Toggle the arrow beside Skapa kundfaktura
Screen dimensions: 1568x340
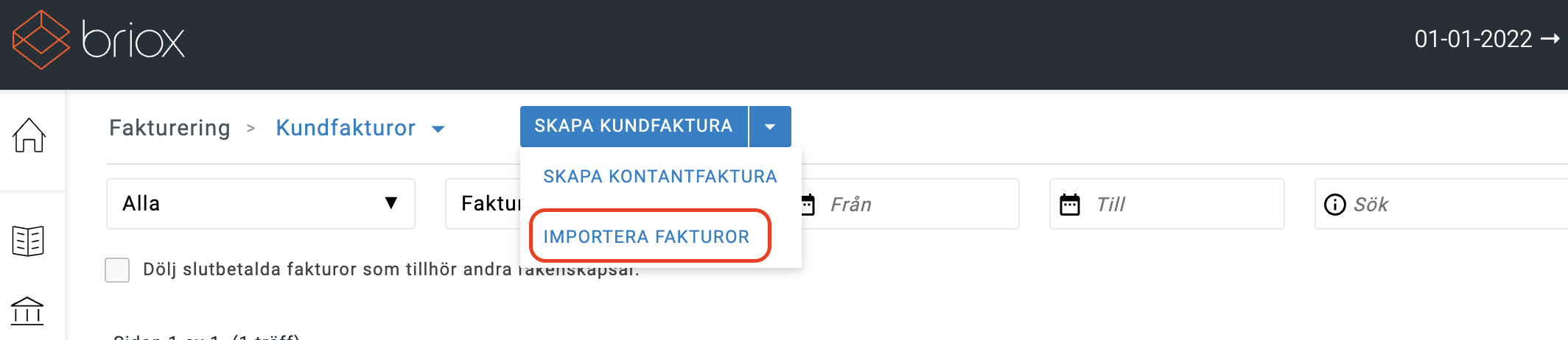[x=770, y=127]
